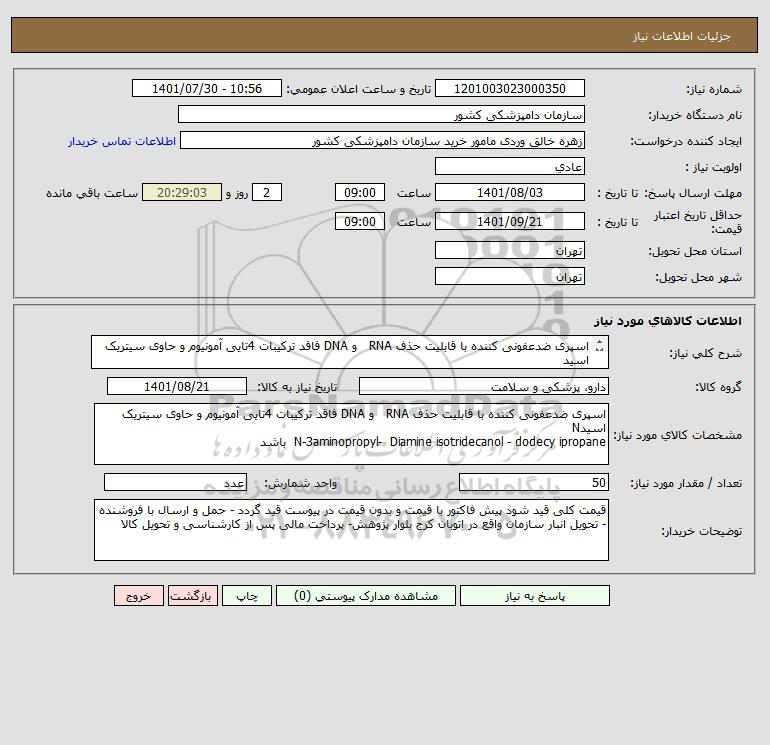Click the تعداد / مقدار مورد نیاز label
Screen dimensions: 770x745
point(686,483)
